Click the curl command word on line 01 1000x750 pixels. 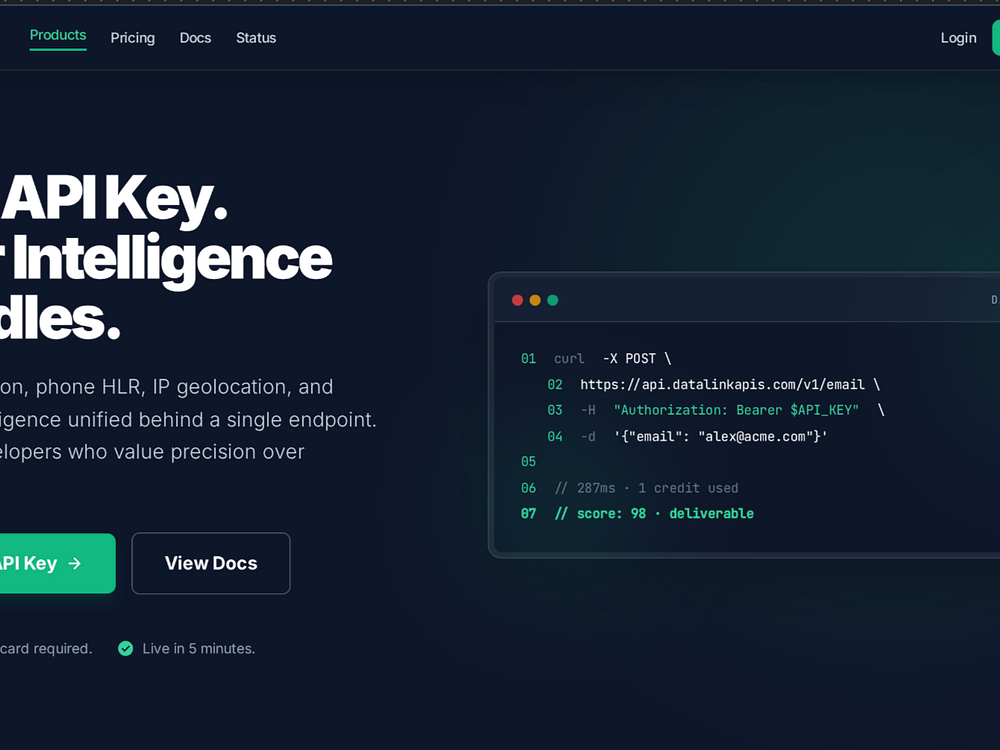[569, 358]
